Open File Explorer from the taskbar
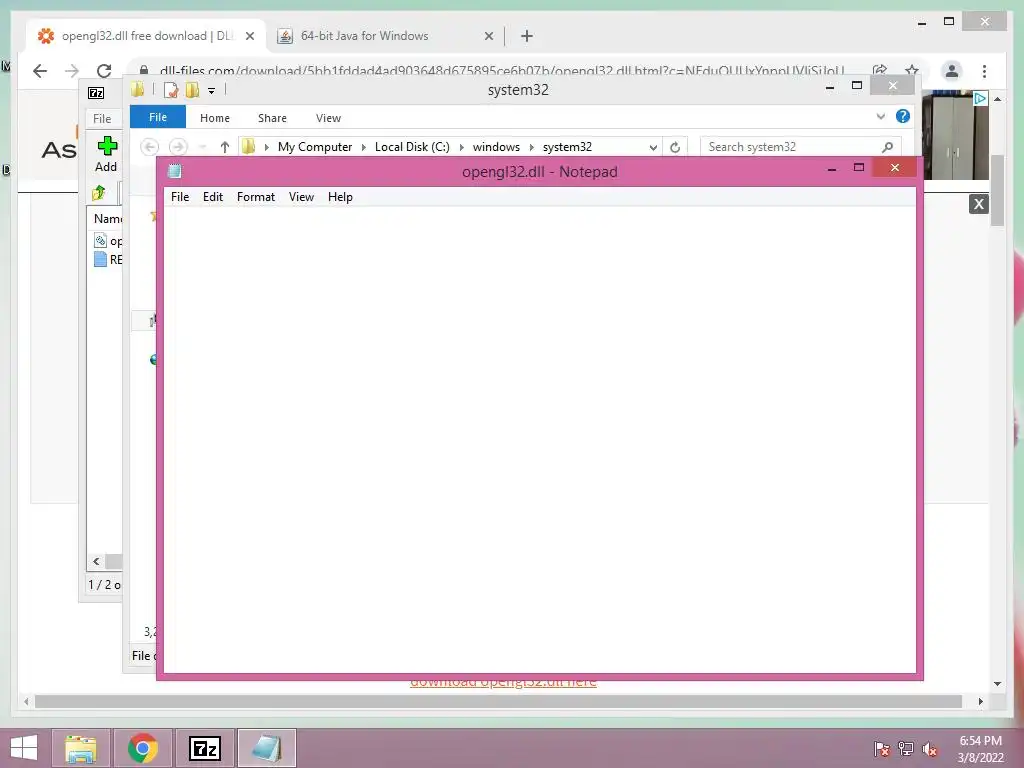This screenshot has width=1024, height=768. point(80,748)
